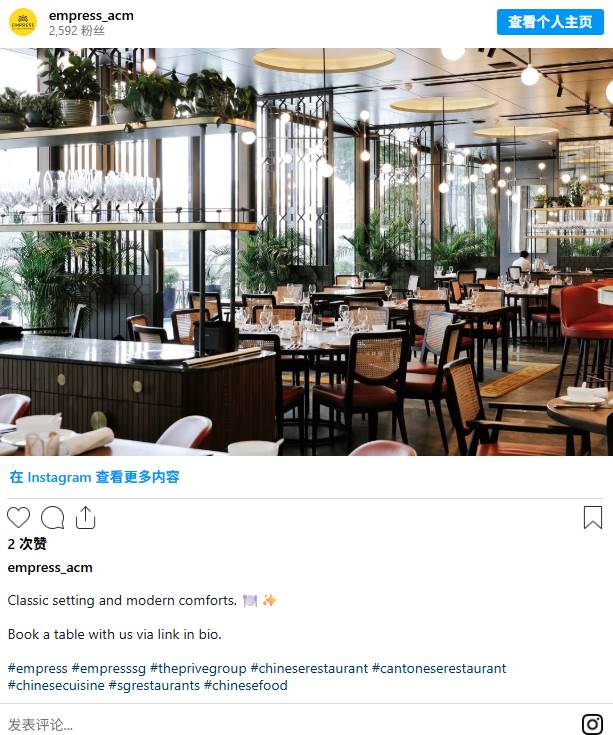613x735 pixels.
Task: Open the #sgrestaurants hashtag
Action: click(x=154, y=685)
